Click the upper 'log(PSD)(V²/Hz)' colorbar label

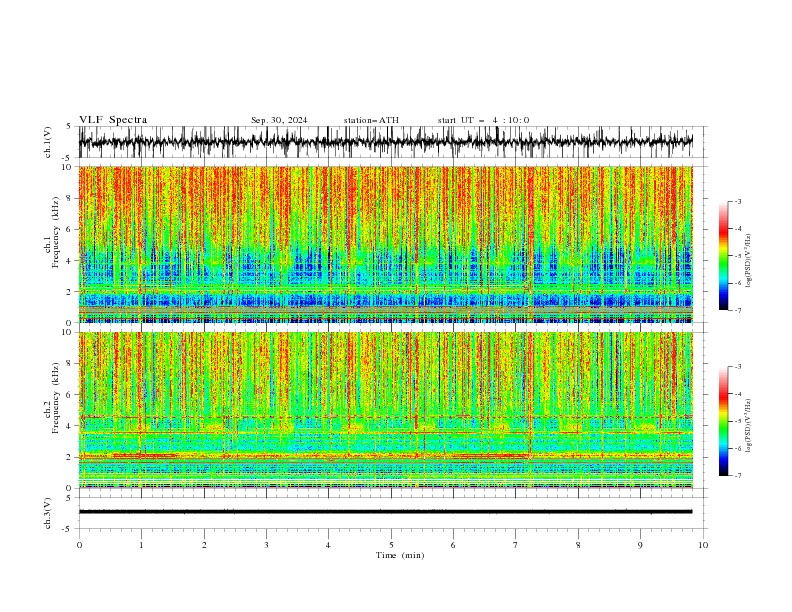click(748, 261)
